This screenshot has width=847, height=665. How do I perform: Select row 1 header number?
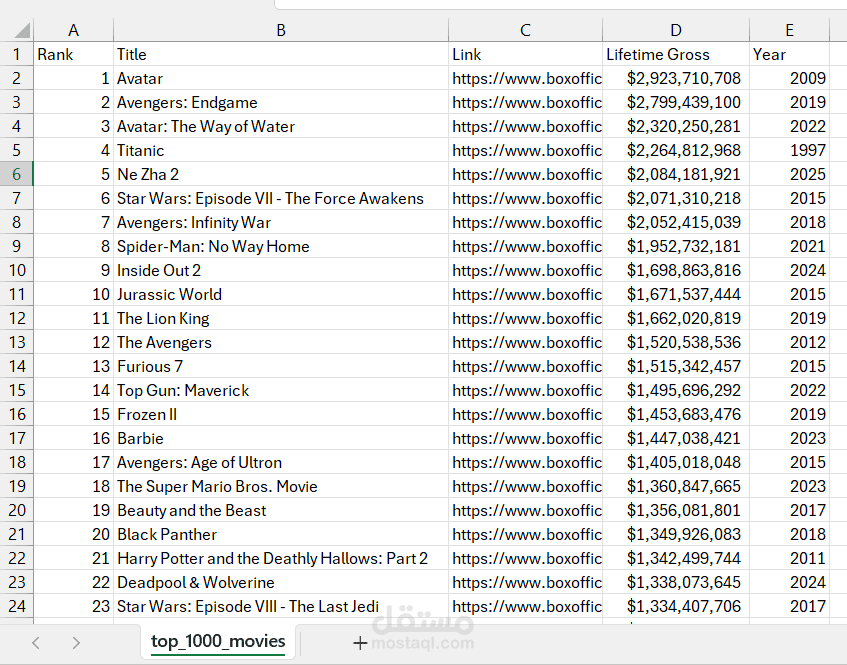coord(16,54)
